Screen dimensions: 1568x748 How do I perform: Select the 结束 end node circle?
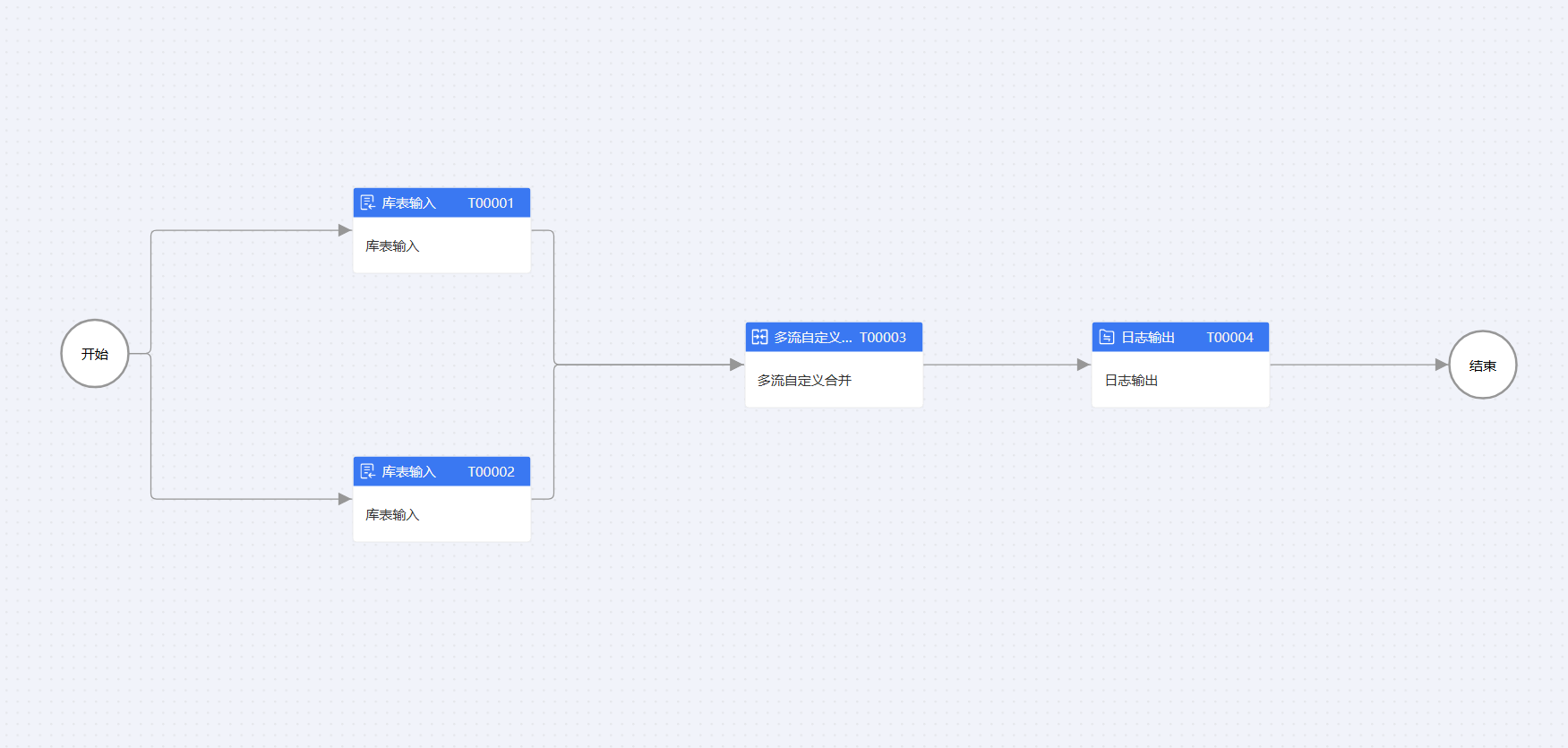pos(1483,365)
